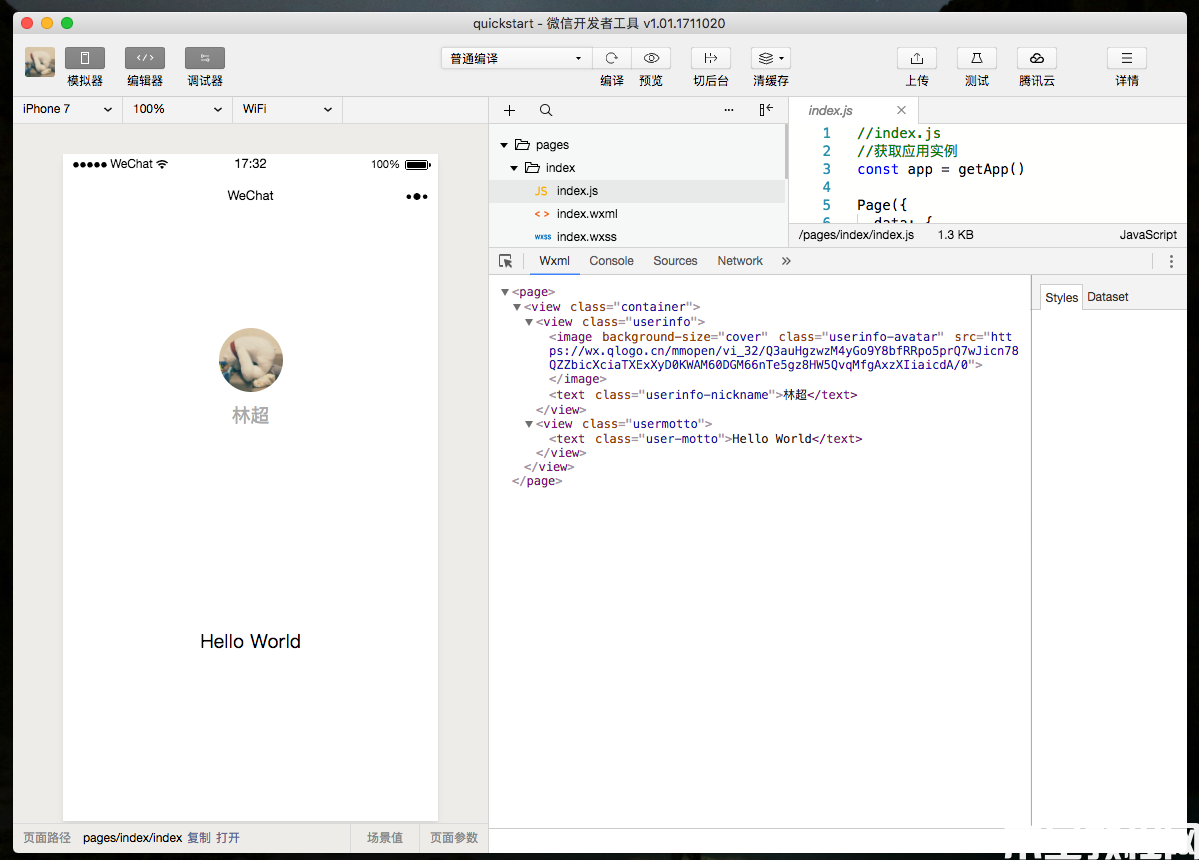Toggle the editor panel button

pos(145,58)
